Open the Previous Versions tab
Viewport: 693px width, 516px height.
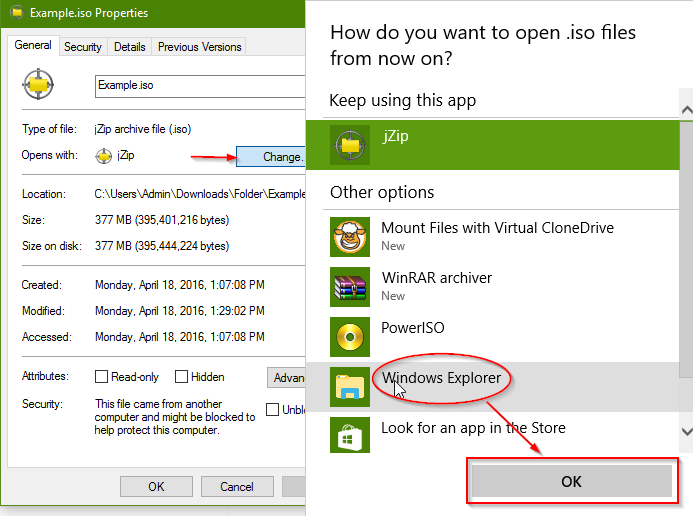pyautogui.click(x=199, y=47)
